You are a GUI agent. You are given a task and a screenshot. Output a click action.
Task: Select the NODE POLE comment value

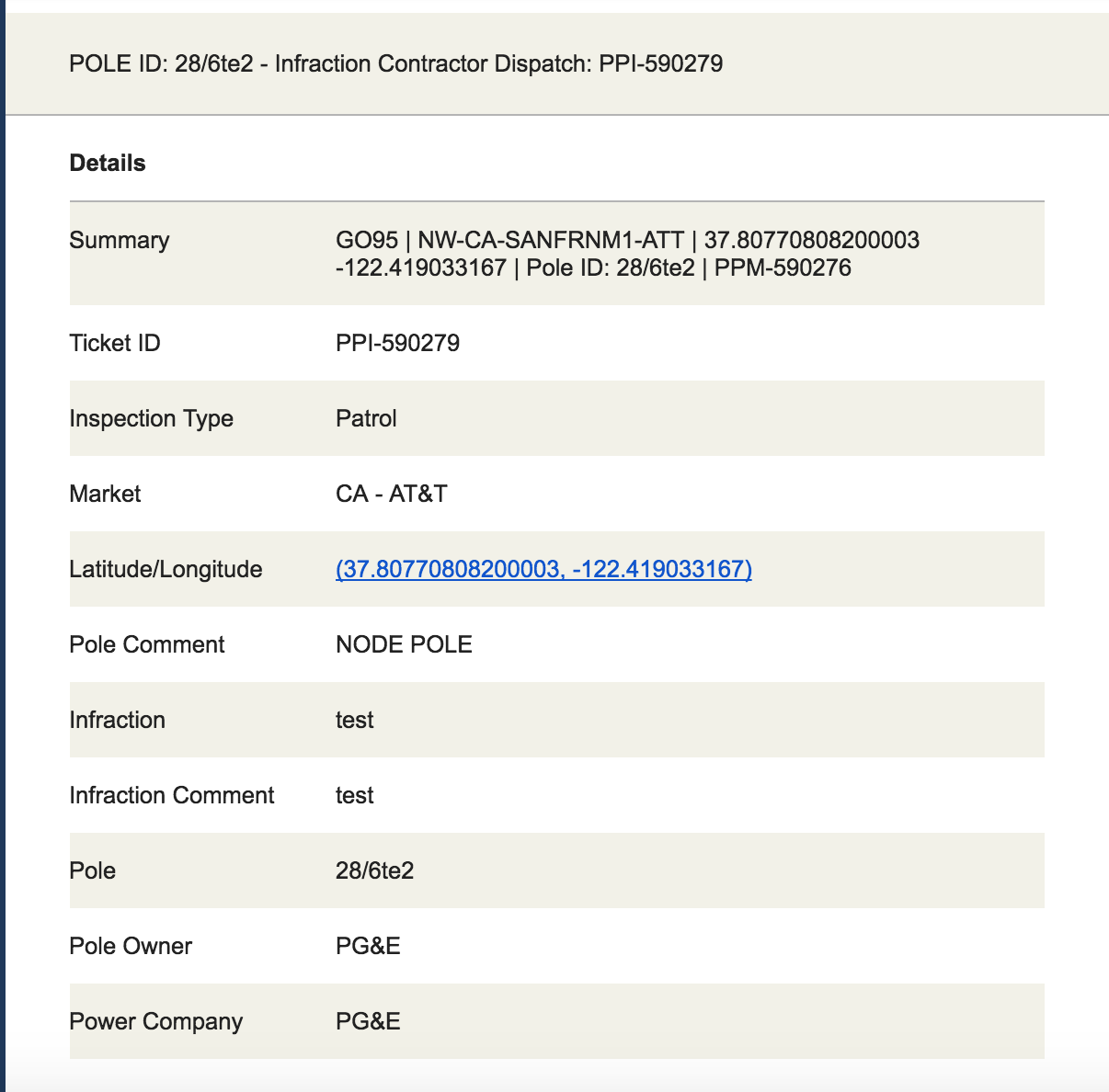coord(404,645)
